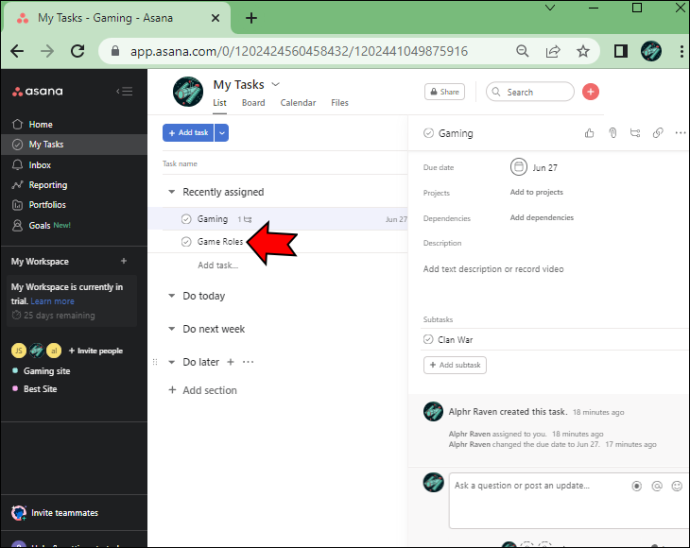Click the Search field
The width and height of the screenshot is (690, 548).
click(x=530, y=92)
